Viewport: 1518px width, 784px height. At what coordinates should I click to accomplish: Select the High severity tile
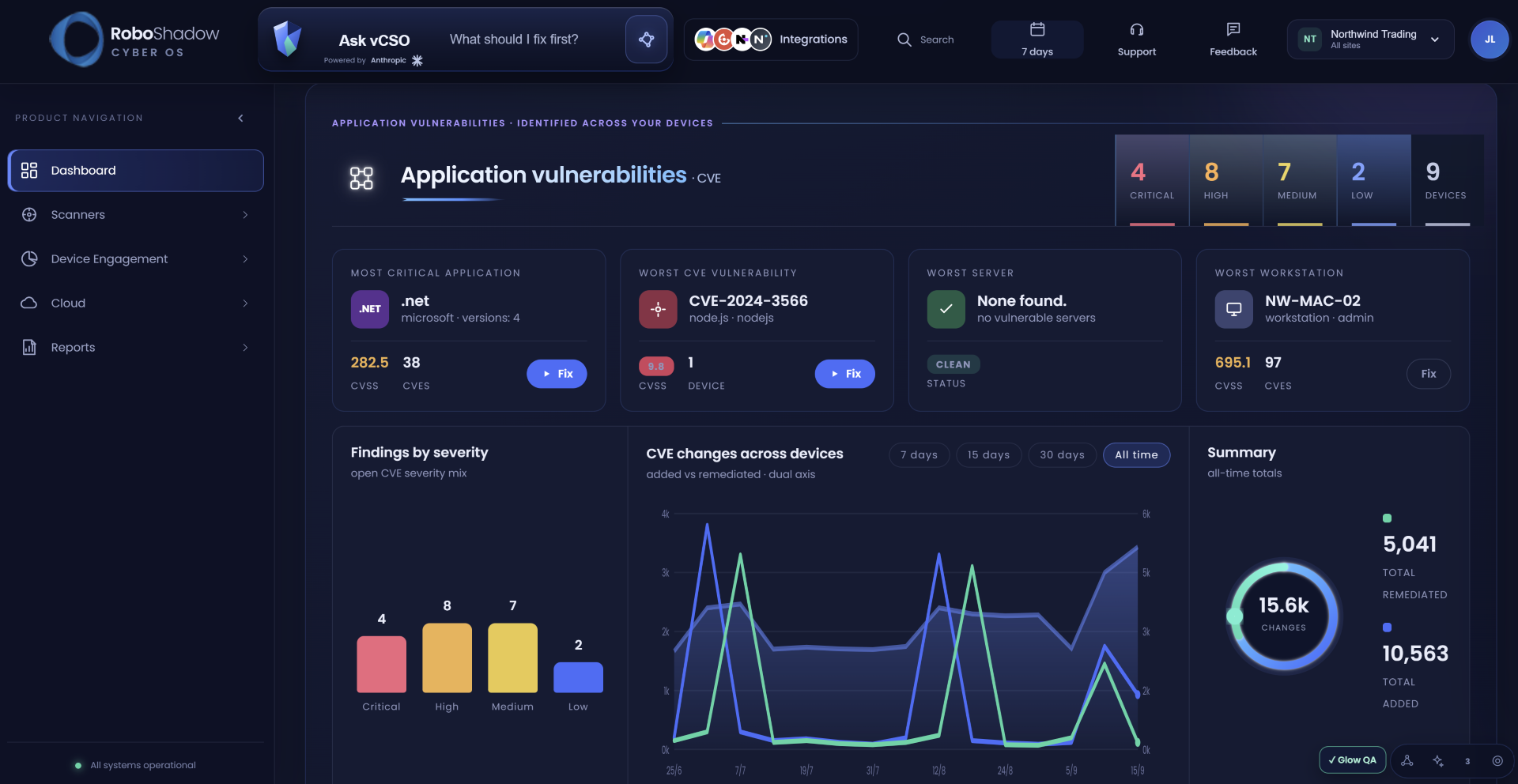[x=1226, y=180]
